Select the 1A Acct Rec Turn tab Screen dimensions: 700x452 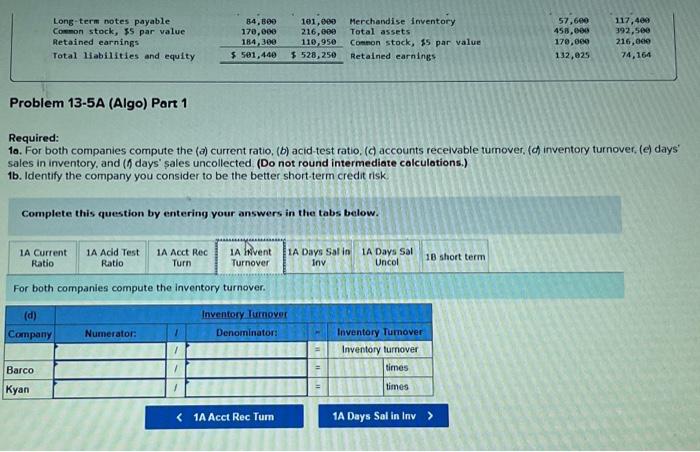[x=182, y=258]
